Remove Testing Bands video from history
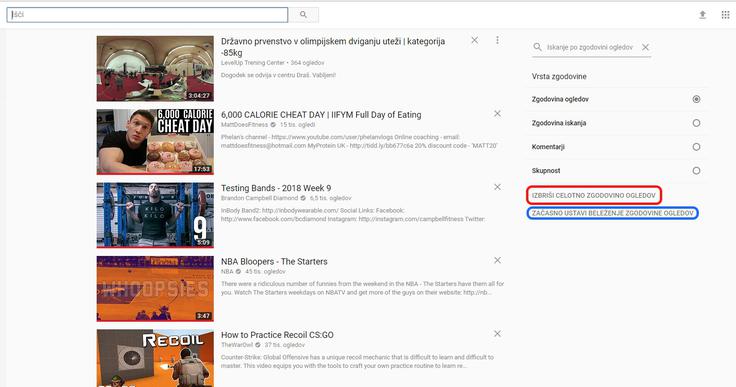 click(x=497, y=187)
